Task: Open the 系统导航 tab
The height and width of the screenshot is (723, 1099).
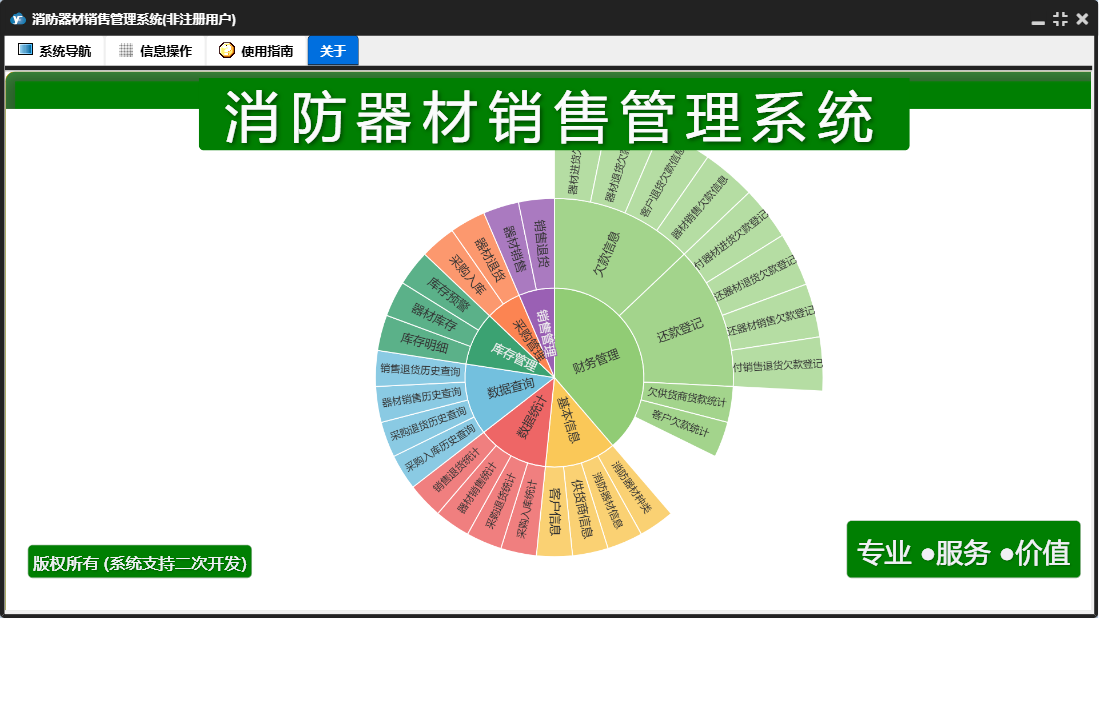Action: pos(55,50)
